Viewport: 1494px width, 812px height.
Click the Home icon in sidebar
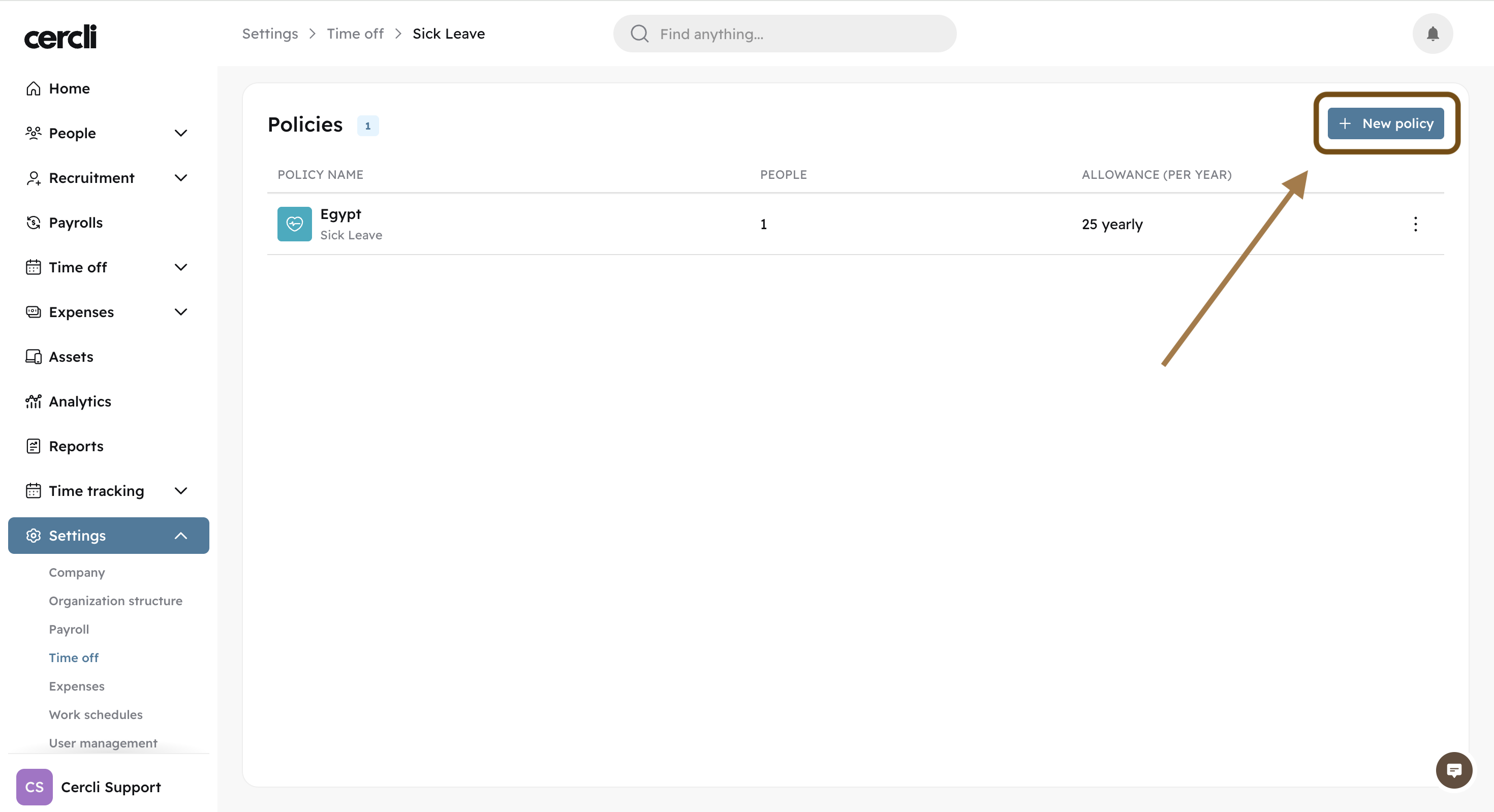click(x=34, y=88)
